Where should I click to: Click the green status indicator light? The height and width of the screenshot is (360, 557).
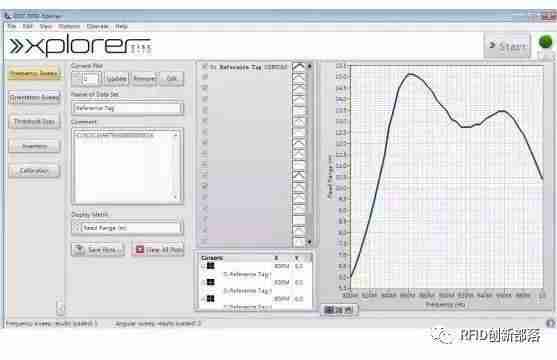click(545, 42)
